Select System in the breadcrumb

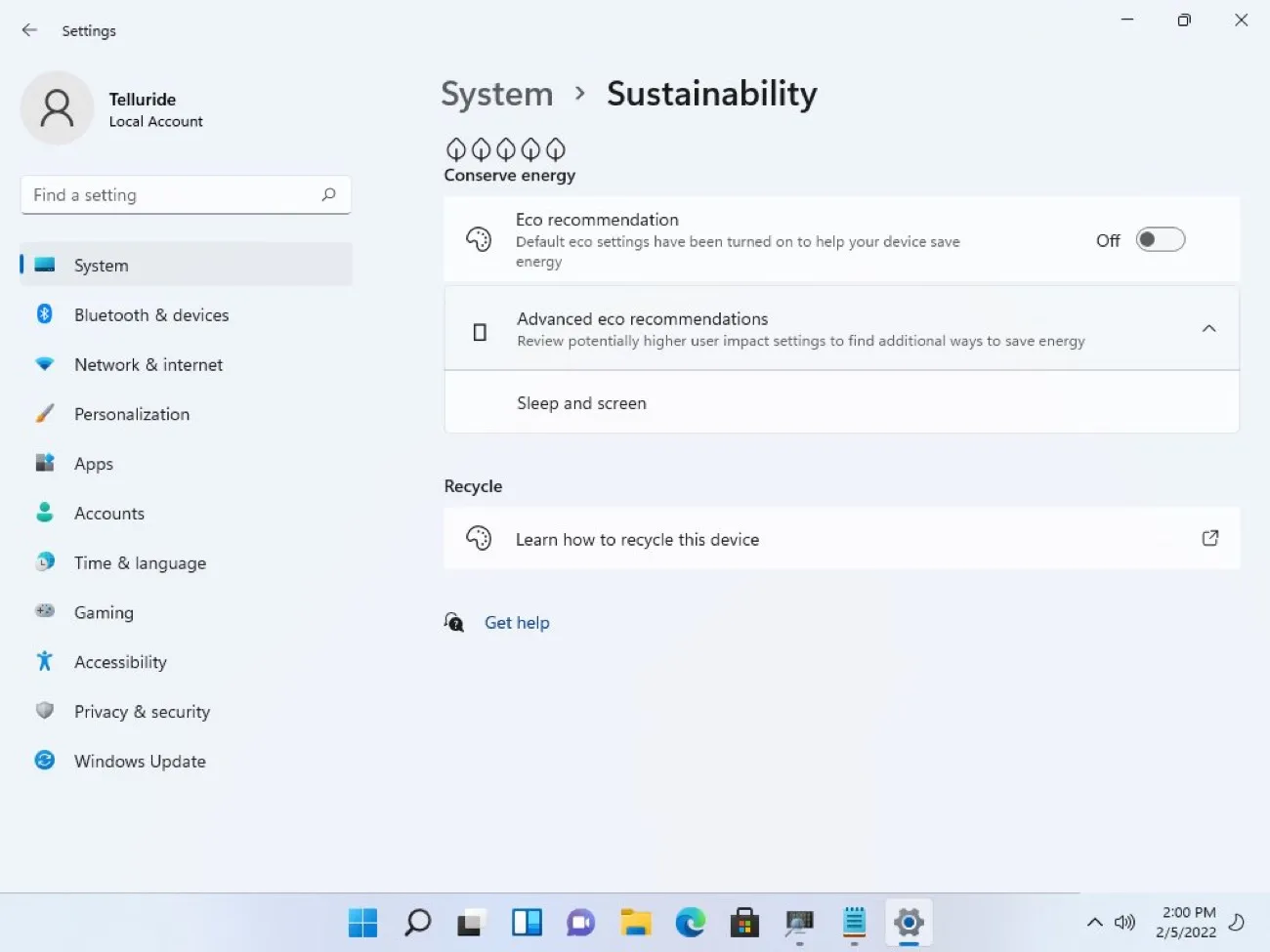[496, 93]
